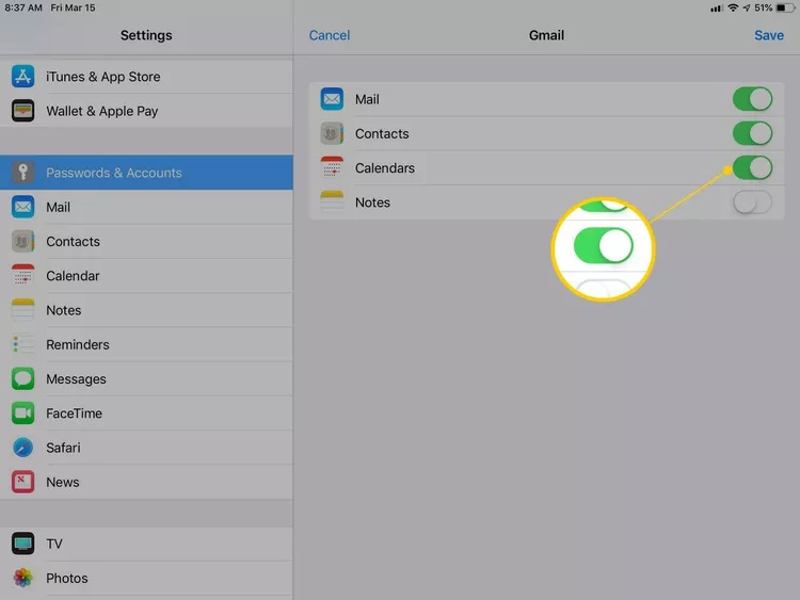Select the News app icon
The image size is (800, 600).
[23, 482]
